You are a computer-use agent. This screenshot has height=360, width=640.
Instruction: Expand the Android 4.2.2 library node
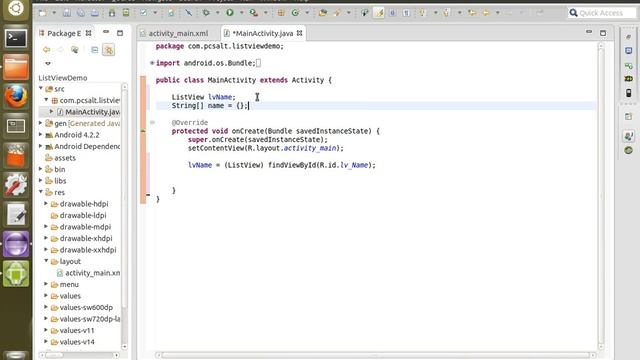coord(41,134)
